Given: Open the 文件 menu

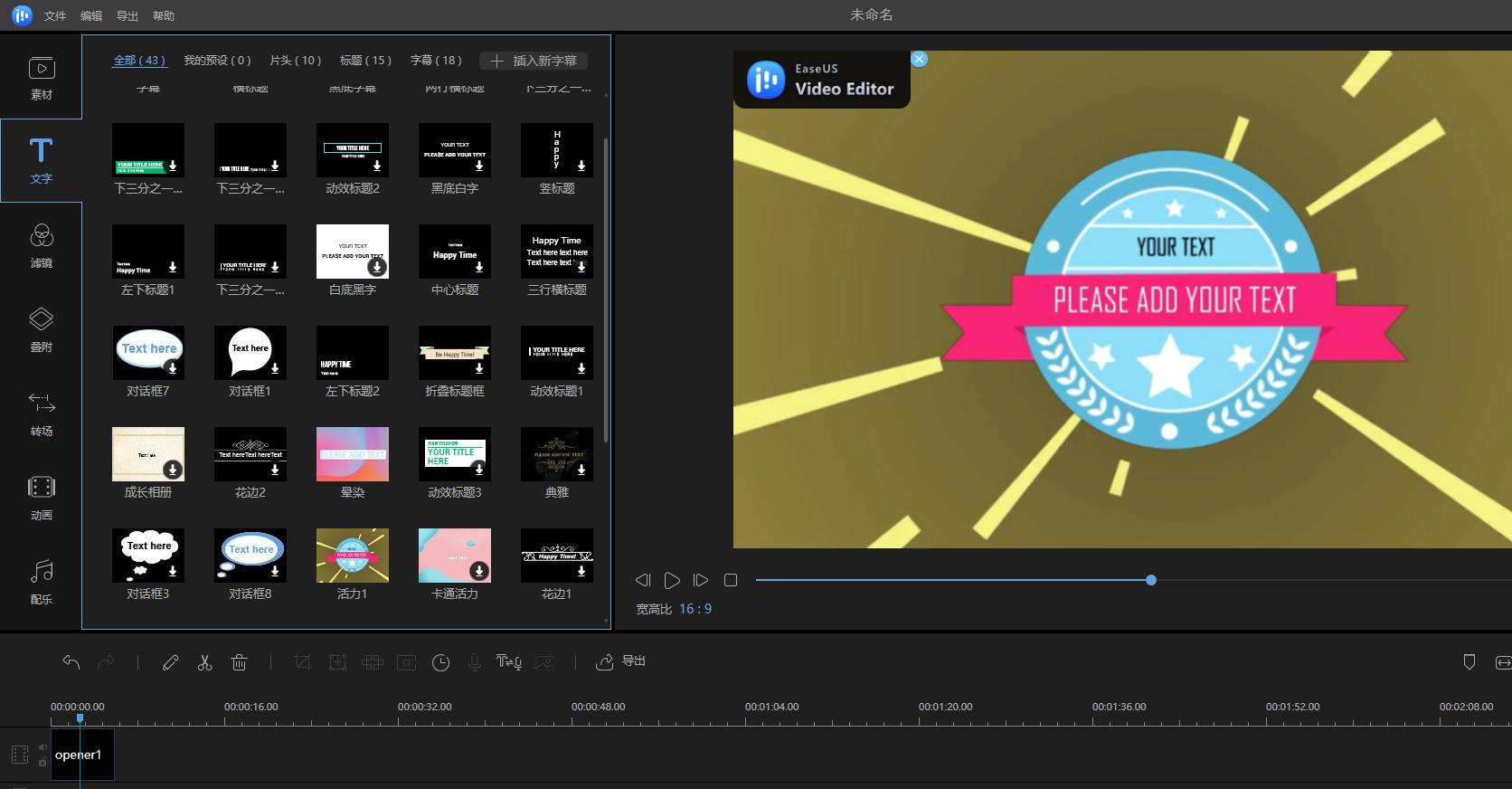Looking at the screenshot, I should coord(55,16).
